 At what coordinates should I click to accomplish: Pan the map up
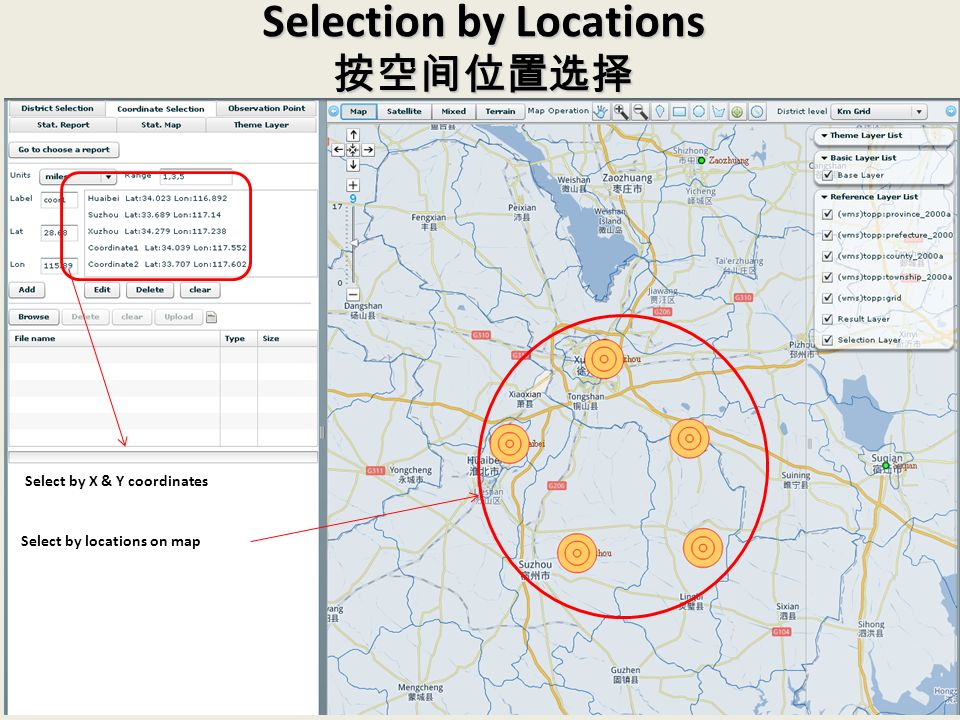click(x=353, y=135)
